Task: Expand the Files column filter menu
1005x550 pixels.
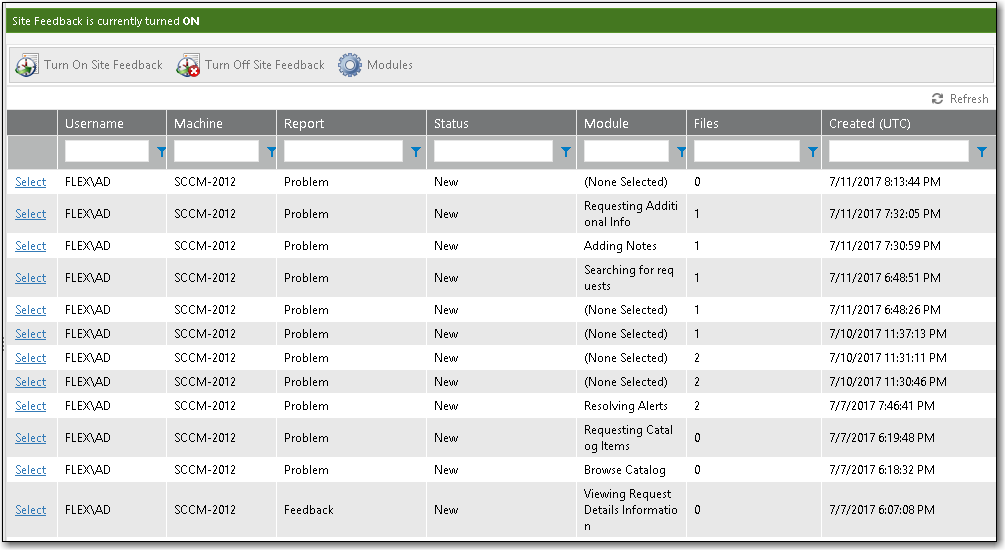Action: click(x=812, y=152)
